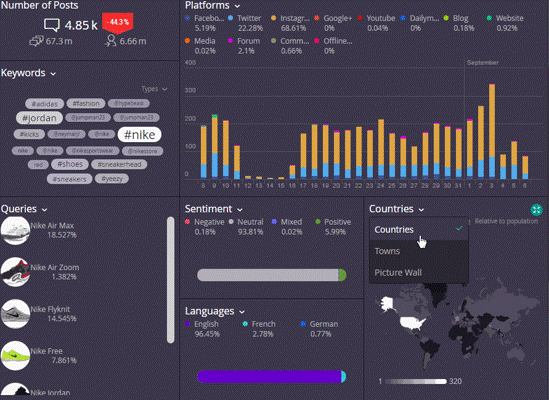
Task: Click the #yeezy keyword tag
Action: (112, 179)
